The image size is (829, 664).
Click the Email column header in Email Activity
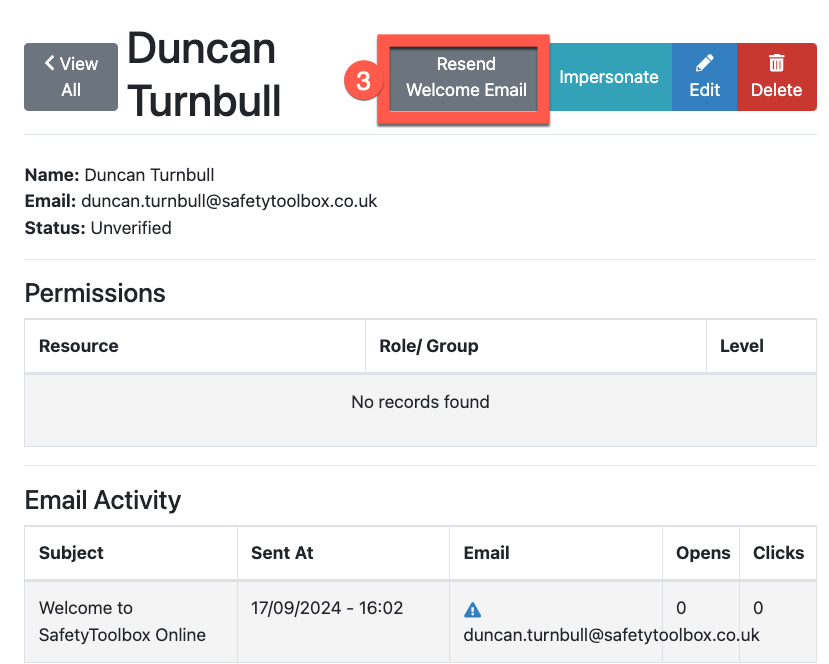click(486, 553)
